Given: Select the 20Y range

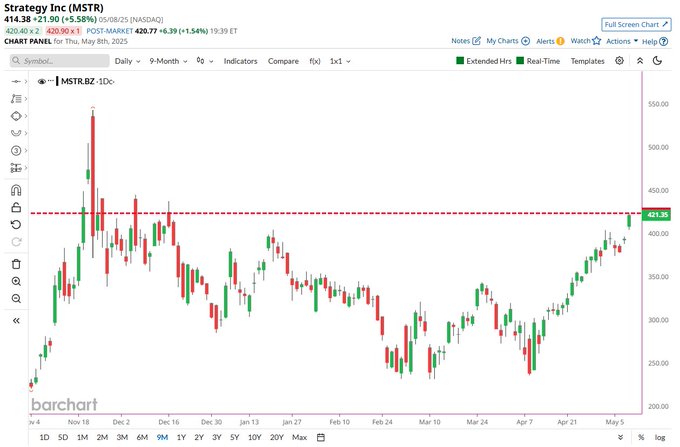Looking at the screenshot, I should (277, 437).
